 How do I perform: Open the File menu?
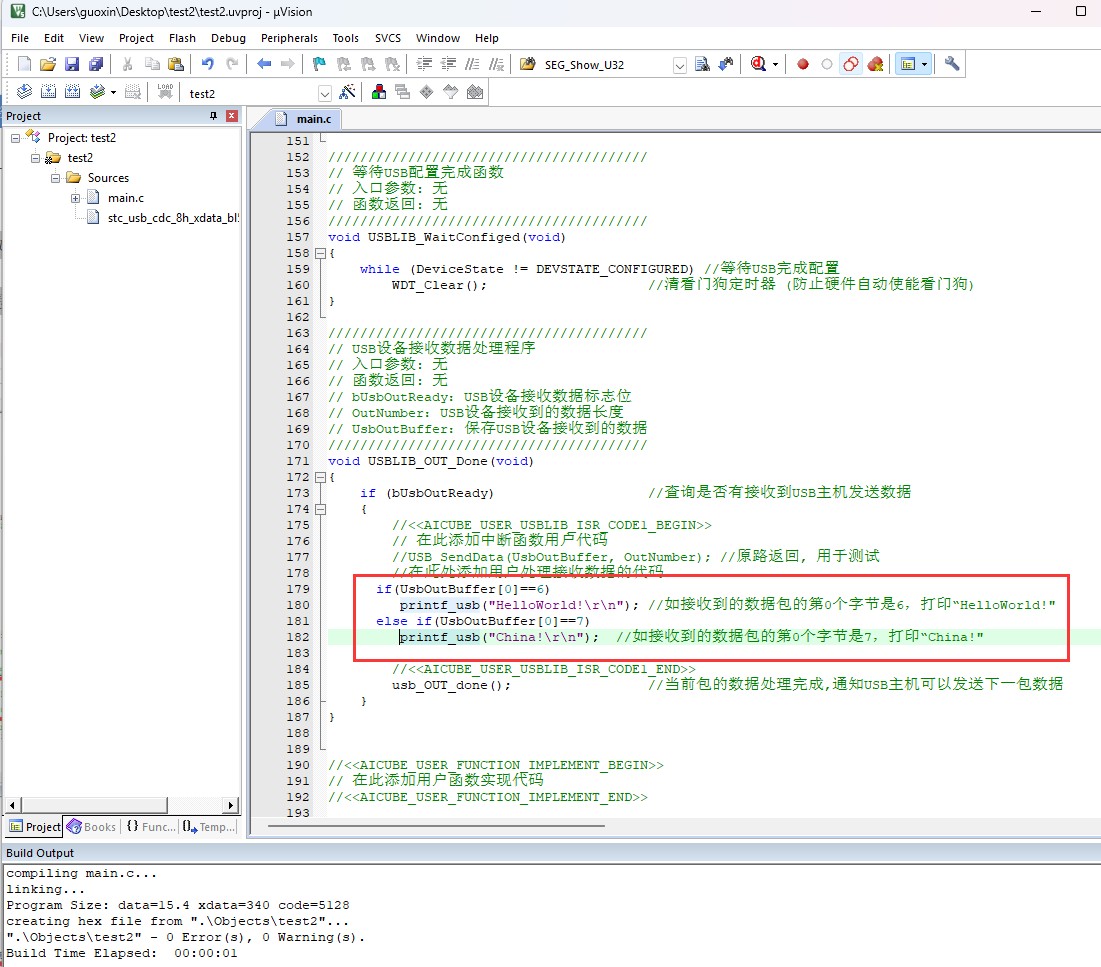(20, 38)
